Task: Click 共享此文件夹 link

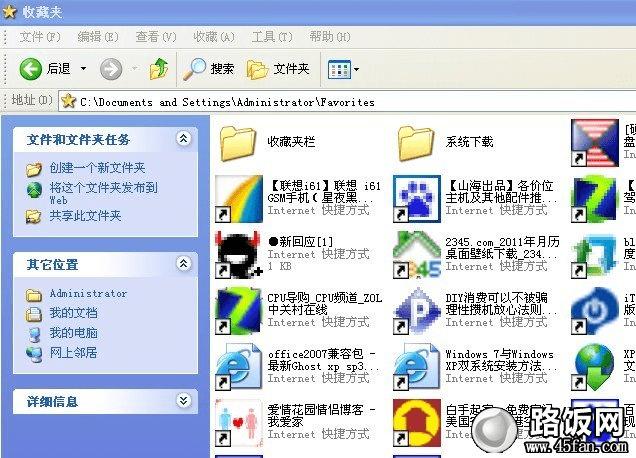Action: pos(85,216)
